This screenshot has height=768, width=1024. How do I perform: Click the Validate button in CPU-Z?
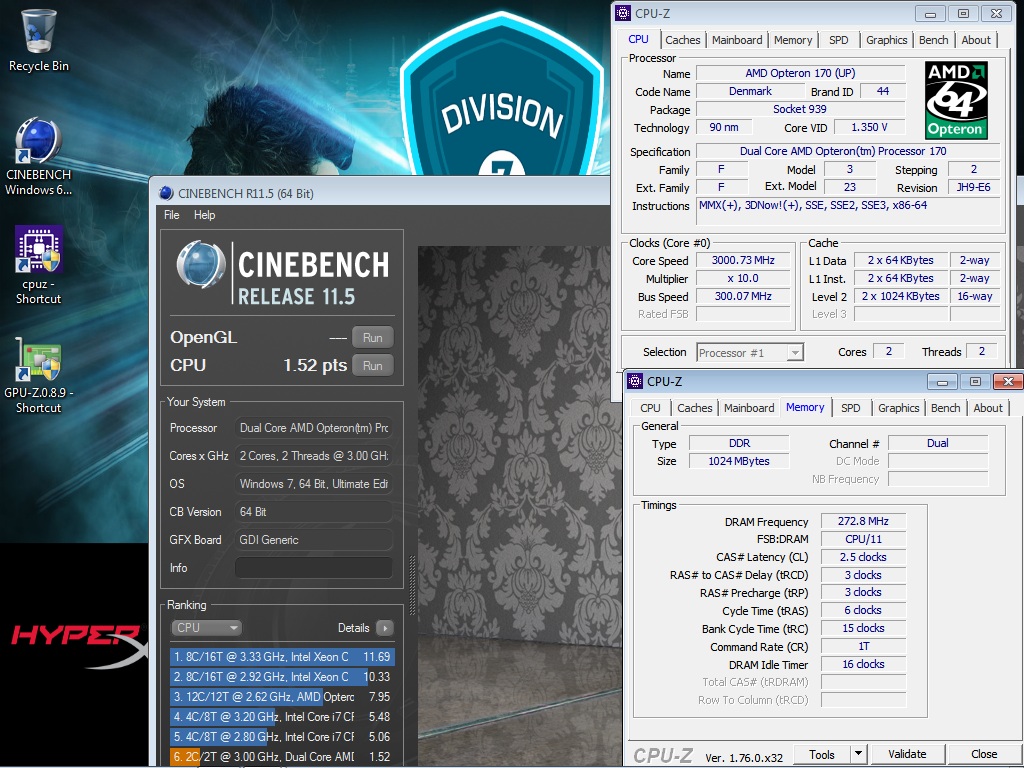click(x=907, y=754)
